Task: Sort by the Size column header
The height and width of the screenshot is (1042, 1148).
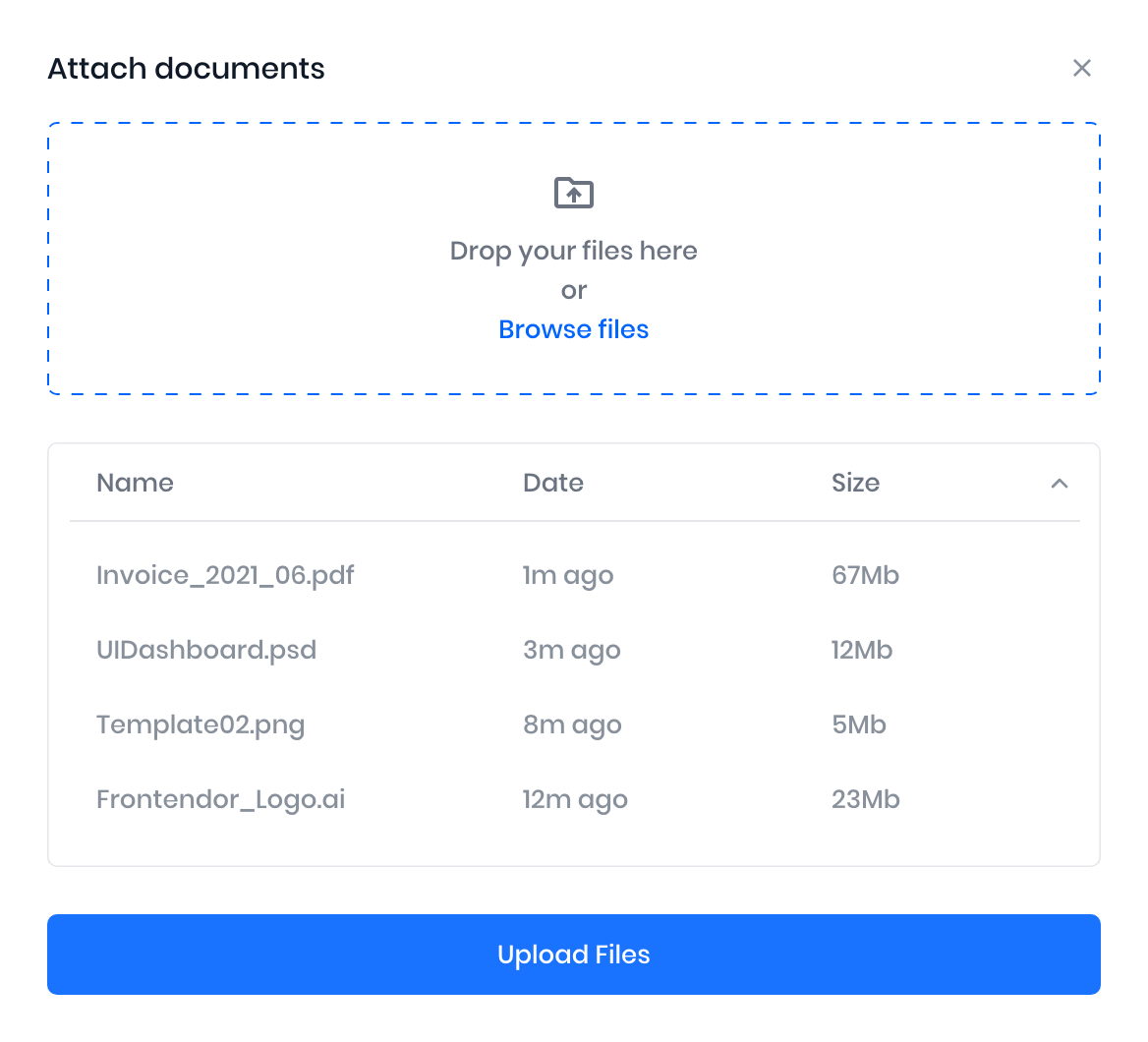Action: tap(855, 483)
